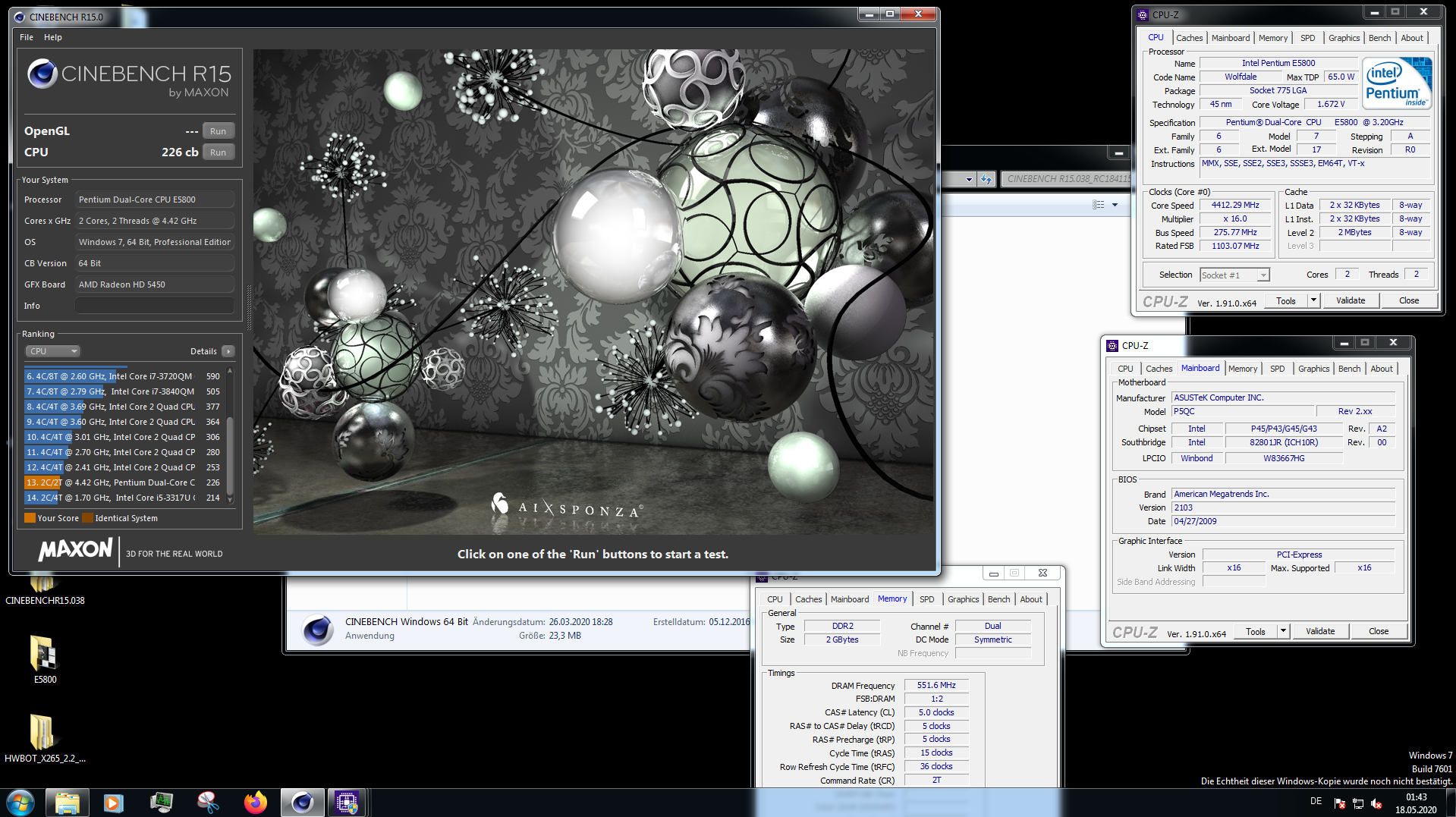Click the Cinebench logo in title bar
The height and width of the screenshot is (817, 1456).
pyautogui.click(x=19, y=17)
